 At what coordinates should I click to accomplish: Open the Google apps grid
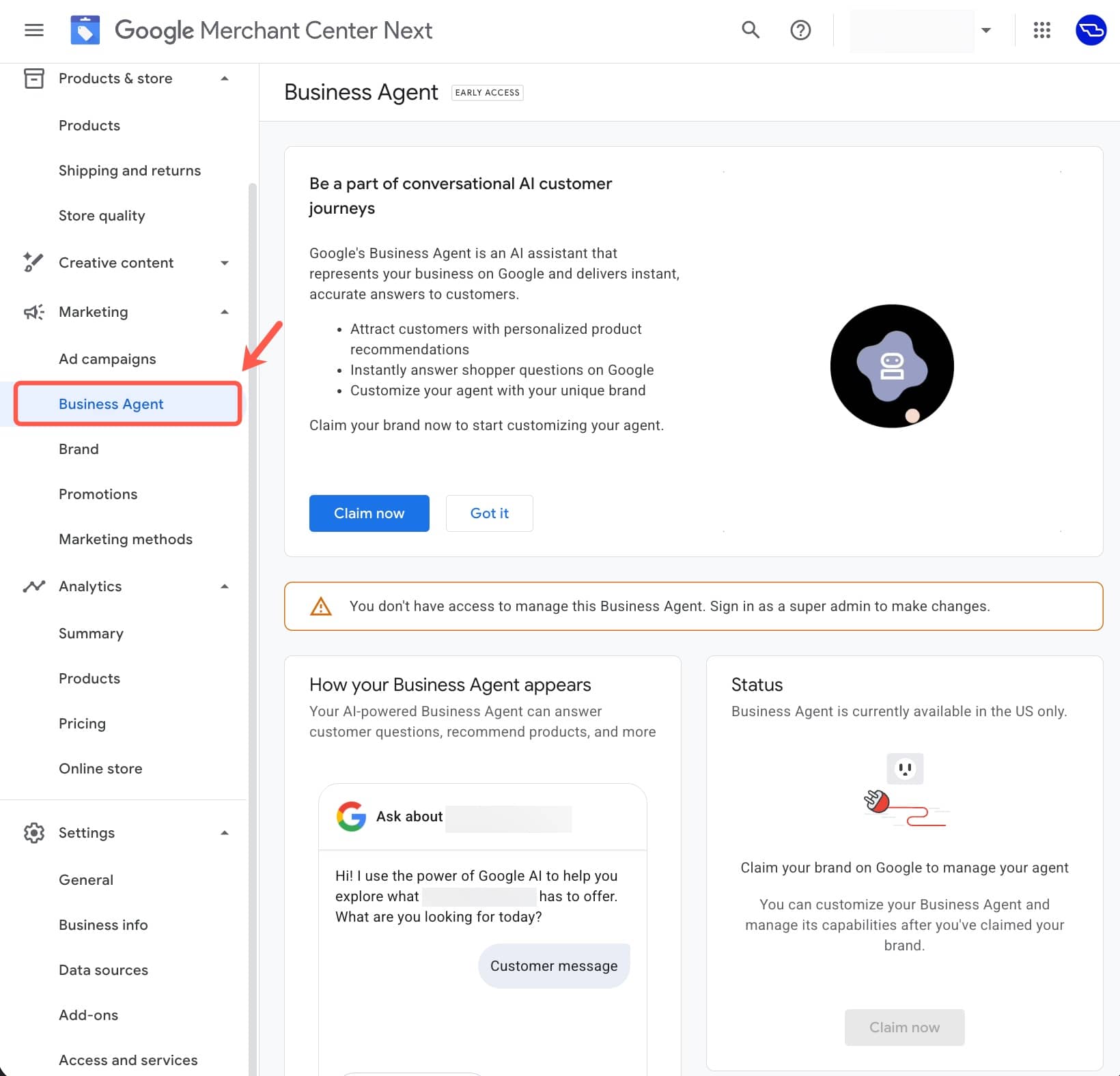(x=1041, y=30)
